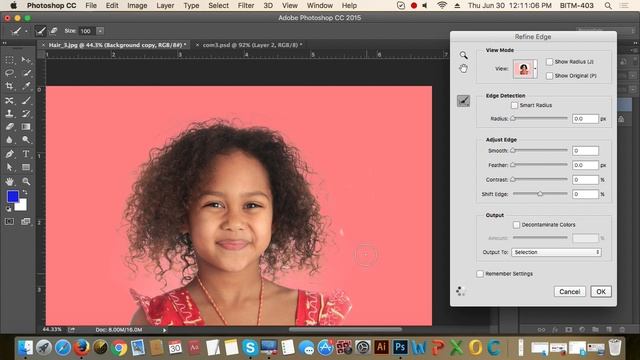Select the Crop tool
Image resolution: width=640 pixels, height=360 pixels.
tap(9, 86)
